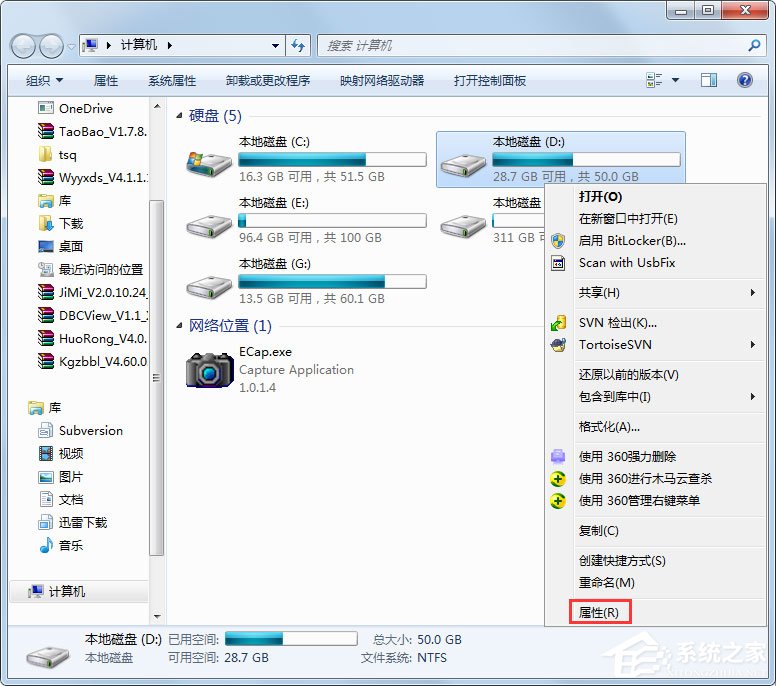Select the local disk G: drive icon
Viewport: 776px width, 686px height.
pos(209,286)
